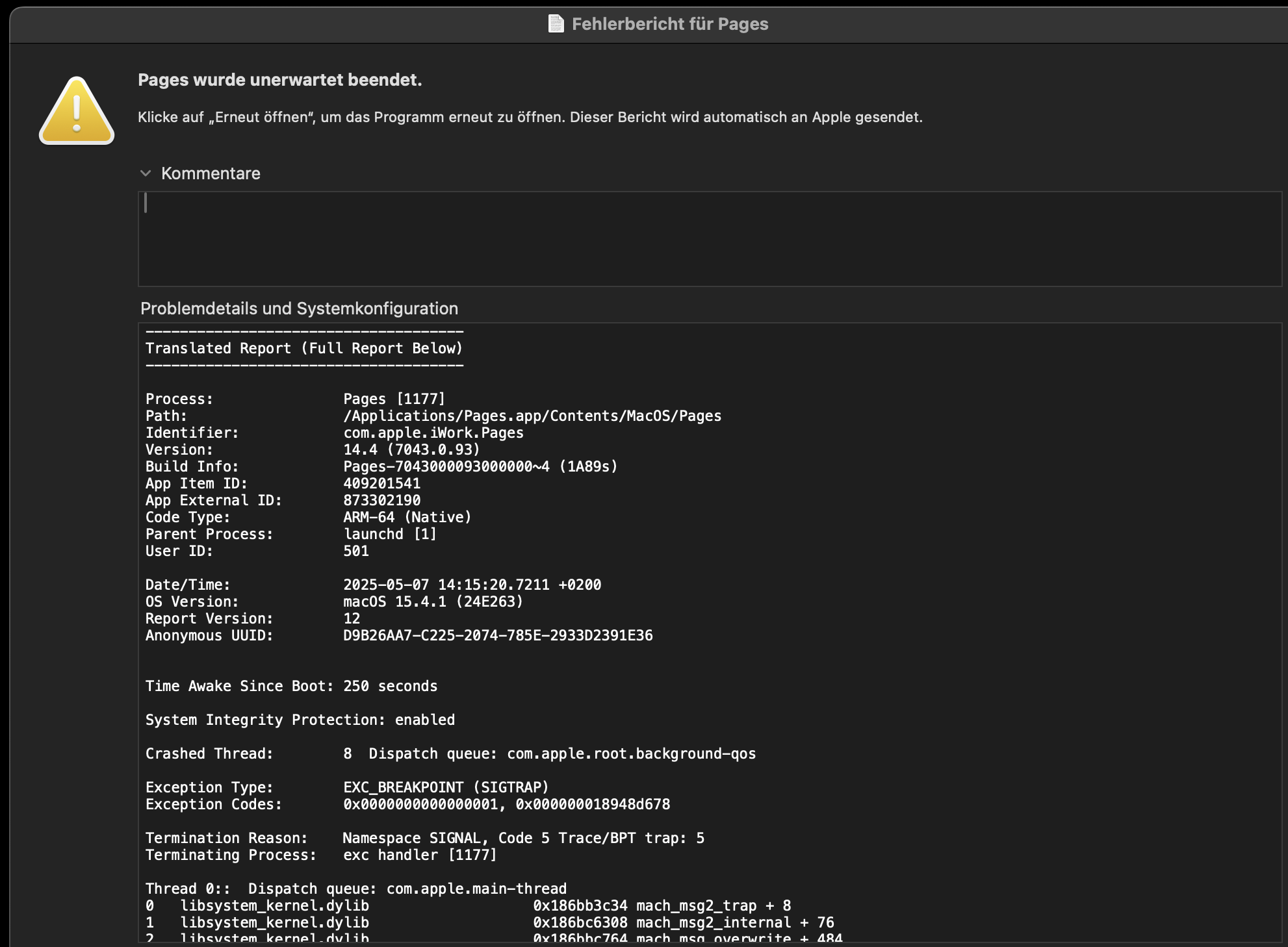Collapse the Kommentare section chevron

[146, 173]
